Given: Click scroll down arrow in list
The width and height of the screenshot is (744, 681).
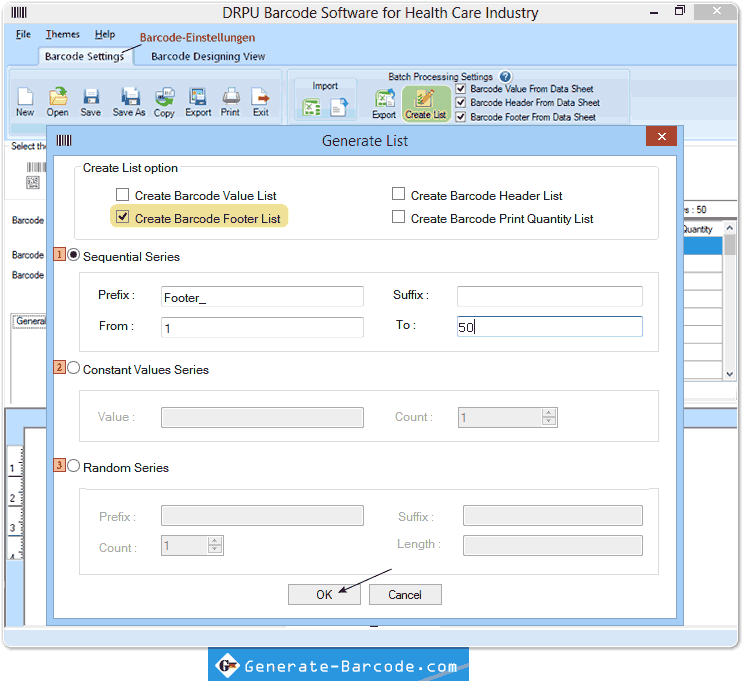Looking at the screenshot, I should [730, 373].
